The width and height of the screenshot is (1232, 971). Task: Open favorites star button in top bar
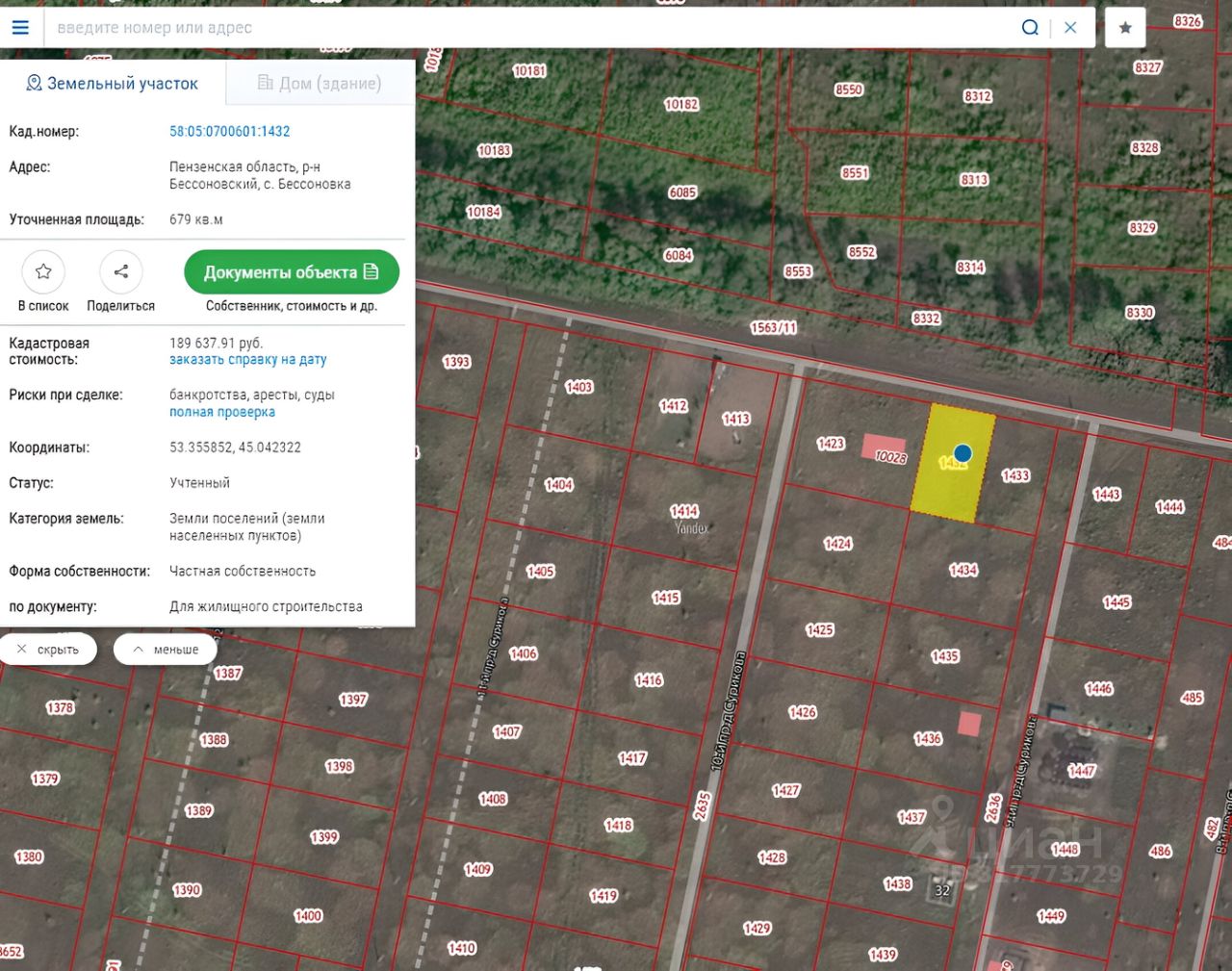pyautogui.click(x=1125, y=28)
